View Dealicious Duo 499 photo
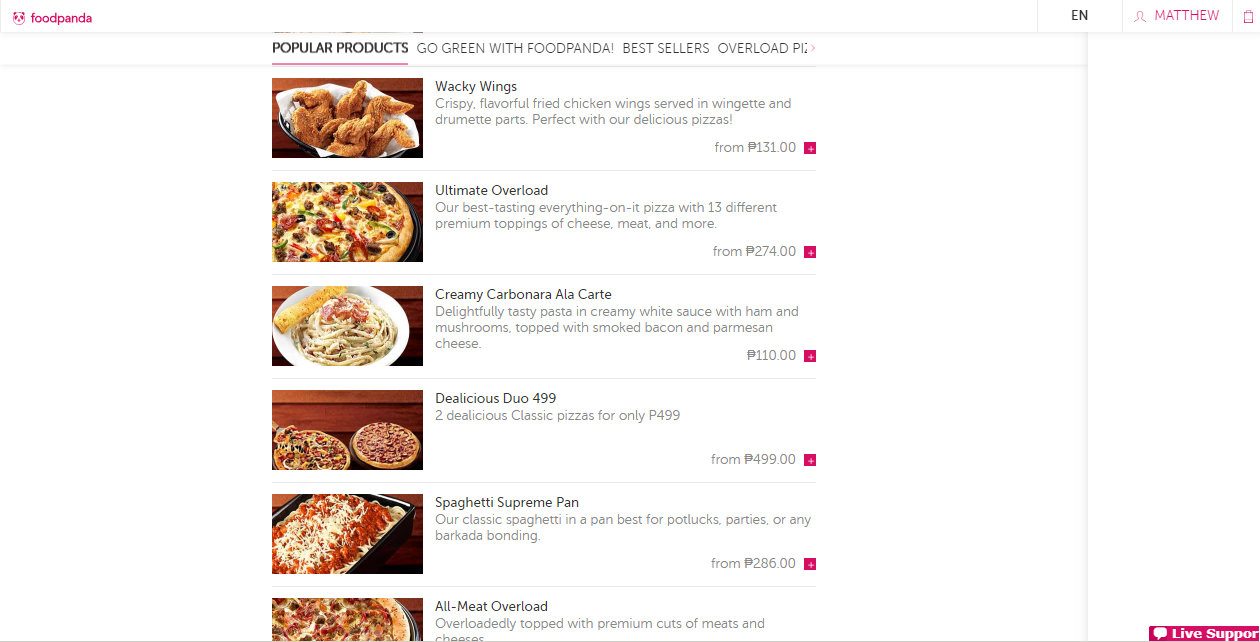Viewport: 1260px width, 642px height. coord(347,430)
